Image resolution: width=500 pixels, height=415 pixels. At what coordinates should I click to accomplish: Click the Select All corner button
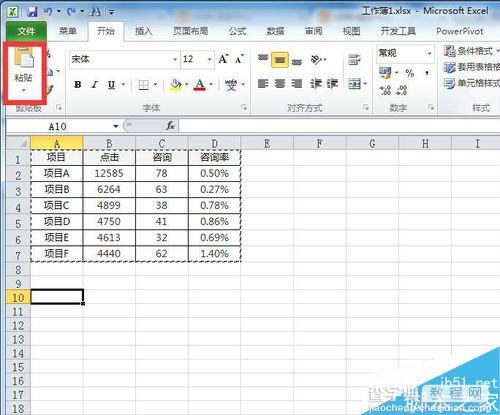tap(19, 143)
